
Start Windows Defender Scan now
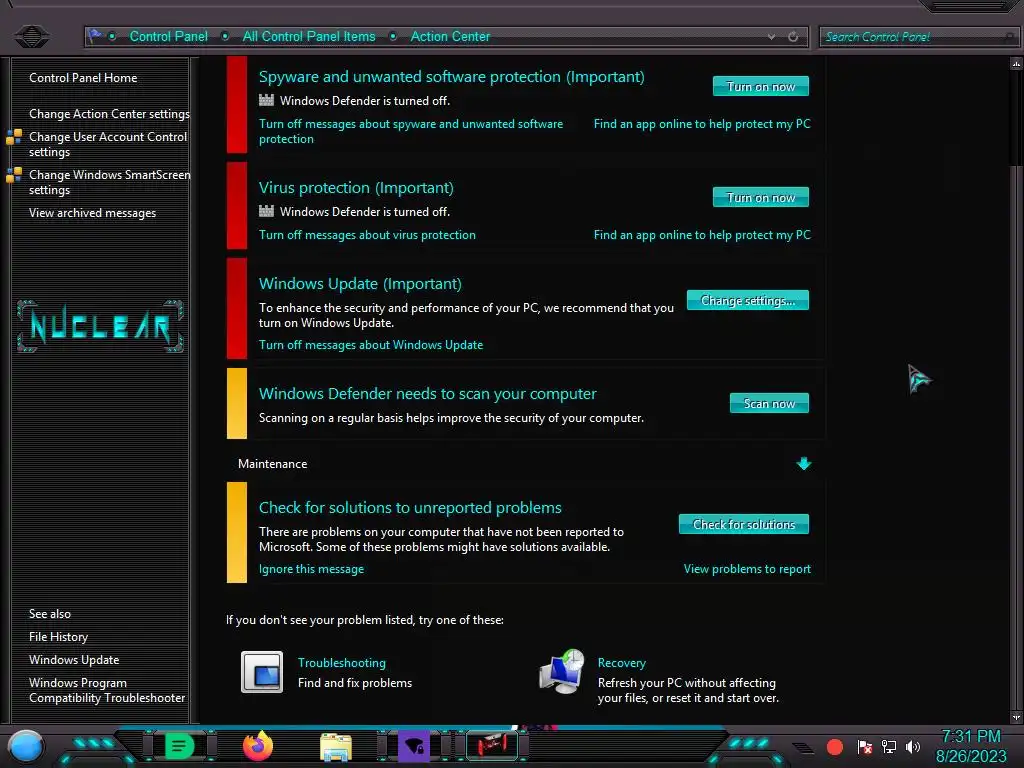769,404
